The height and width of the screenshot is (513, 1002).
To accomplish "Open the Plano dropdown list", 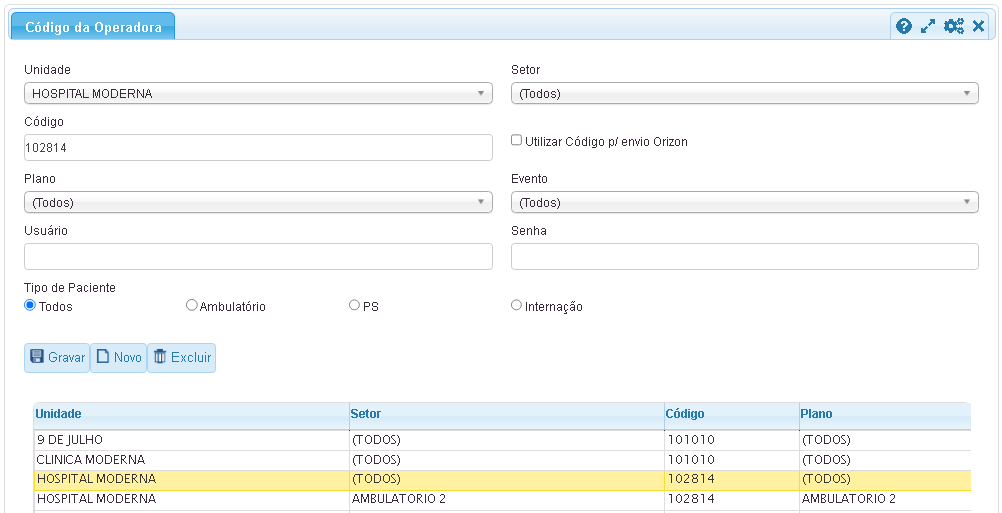I will pos(258,203).
